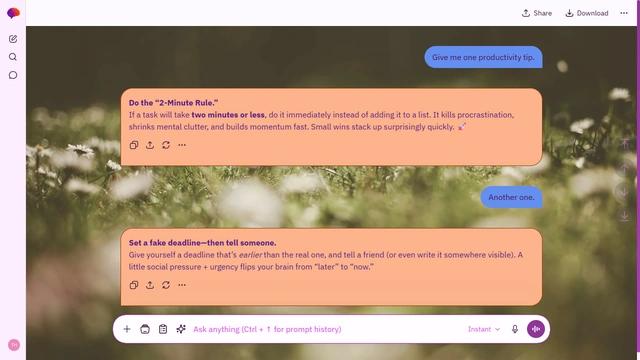Click the clipboard icon in the composer
Screen dimensions: 640x360
coord(163,329)
